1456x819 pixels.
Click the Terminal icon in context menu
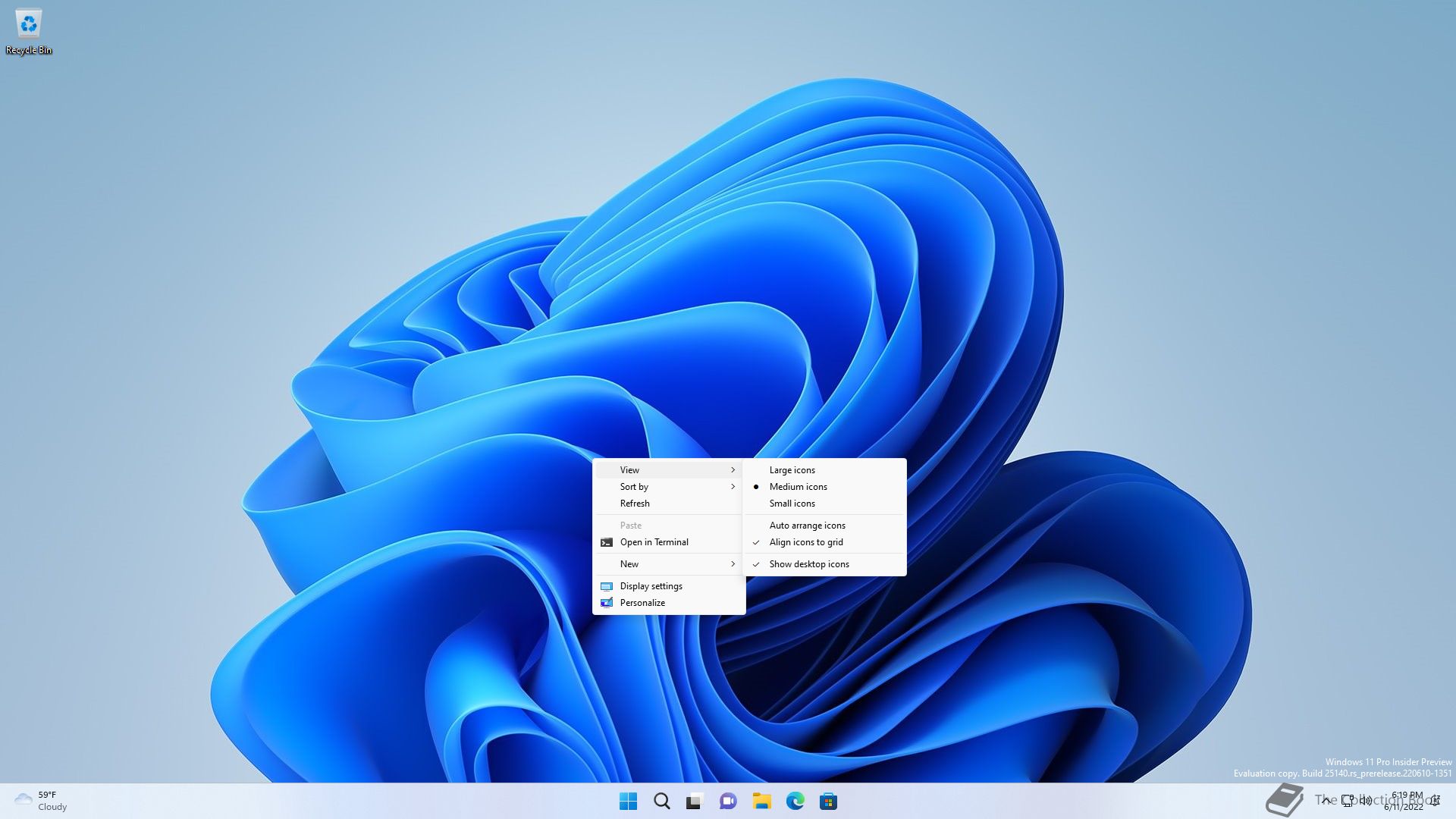[x=607, y=542]
